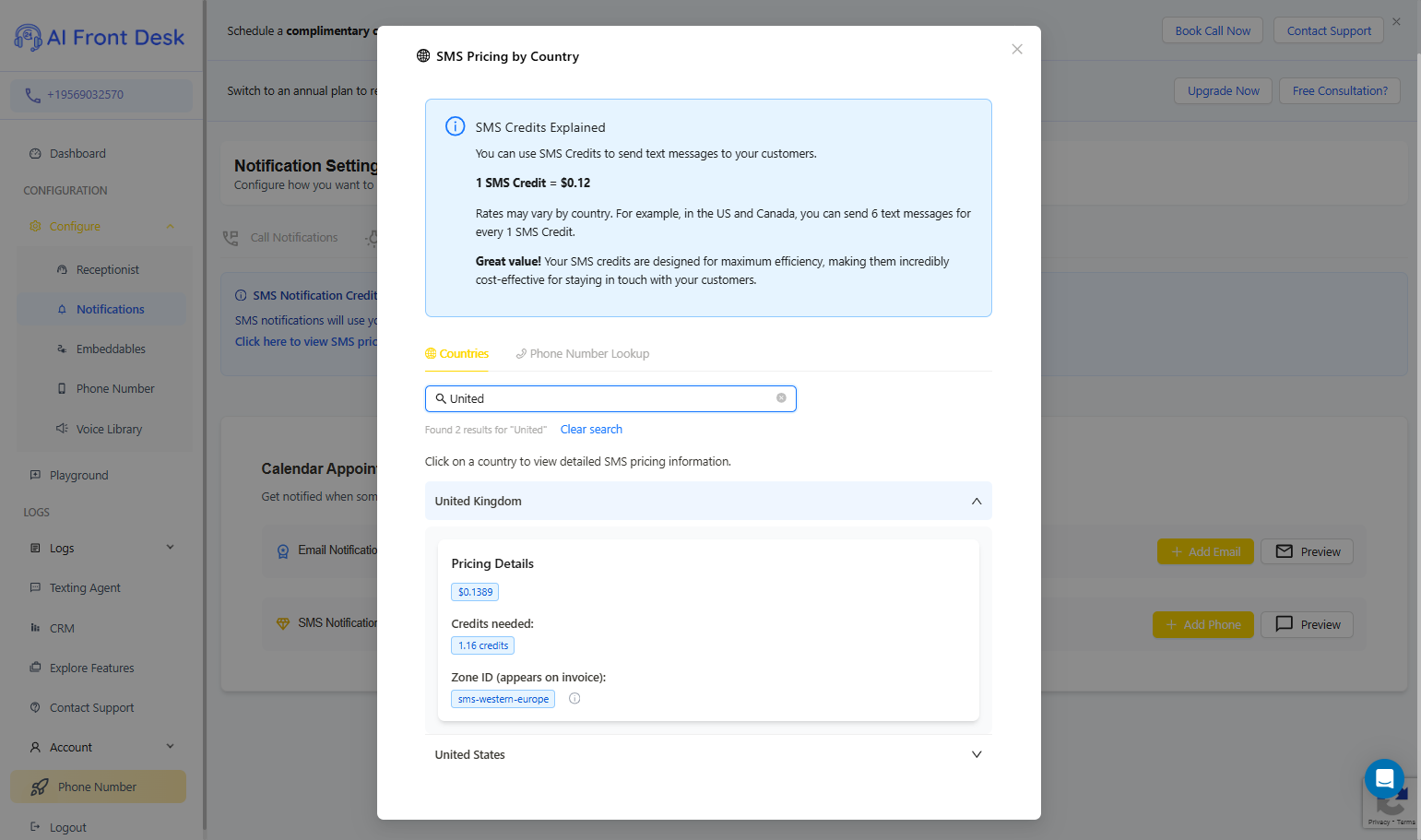The image size is (1421, 840).
Task: Collapse the United Kingdom pricing row
Action: click(708, 501)
